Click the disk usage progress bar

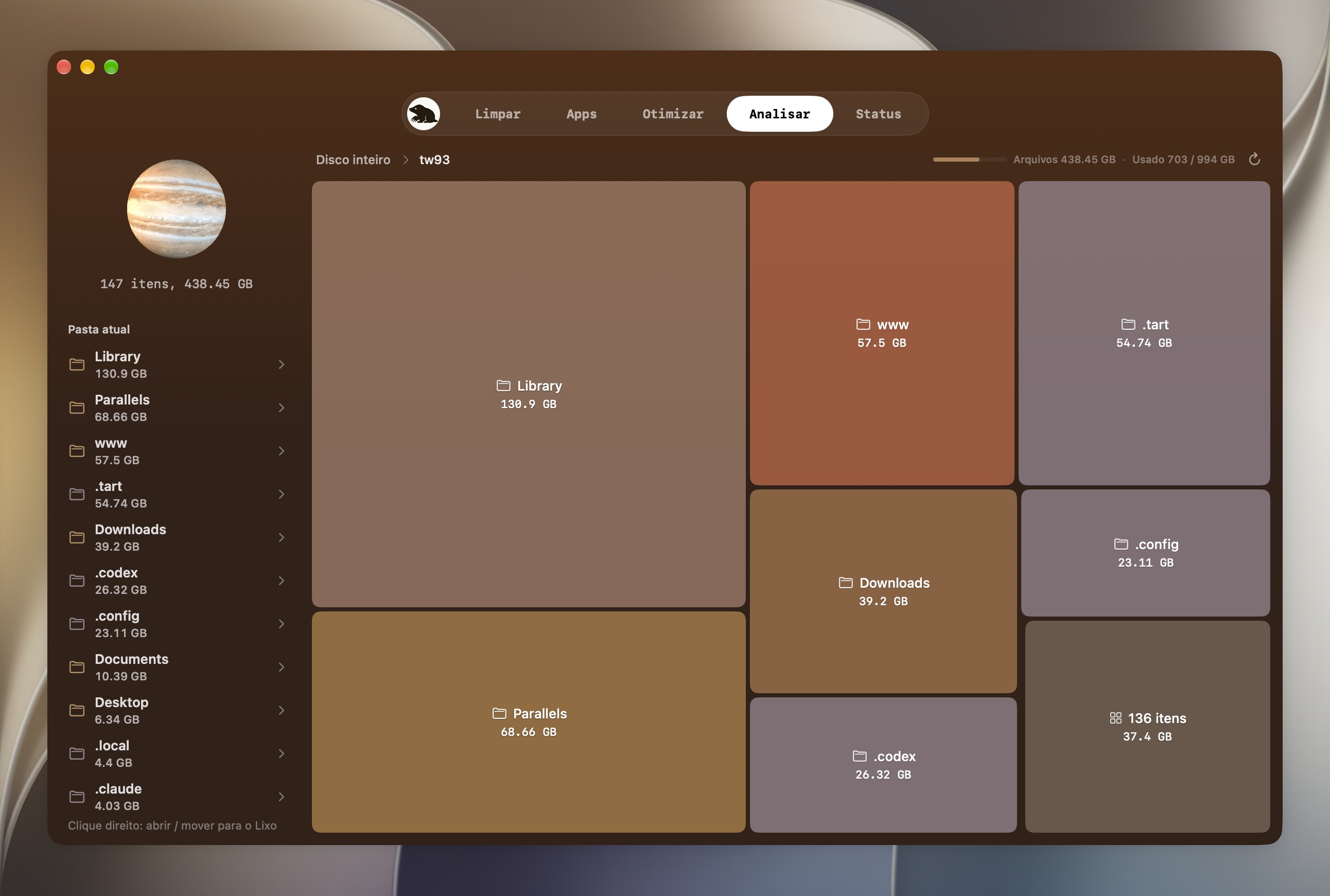pos(969,160)
